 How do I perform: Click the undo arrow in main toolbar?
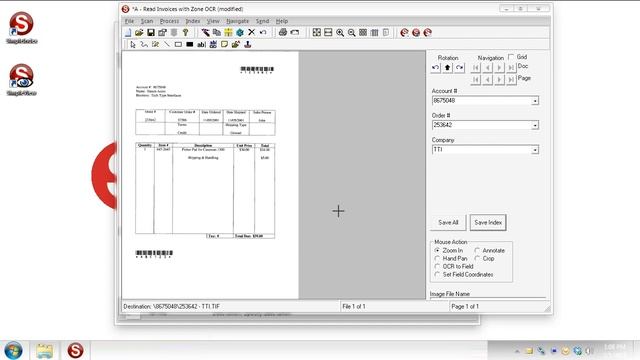(x=263, y=33)
